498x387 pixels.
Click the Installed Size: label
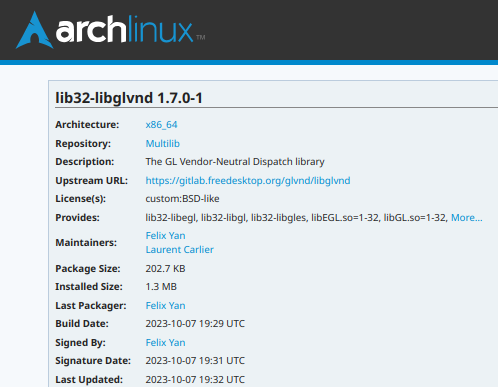[x=89, y=287]
